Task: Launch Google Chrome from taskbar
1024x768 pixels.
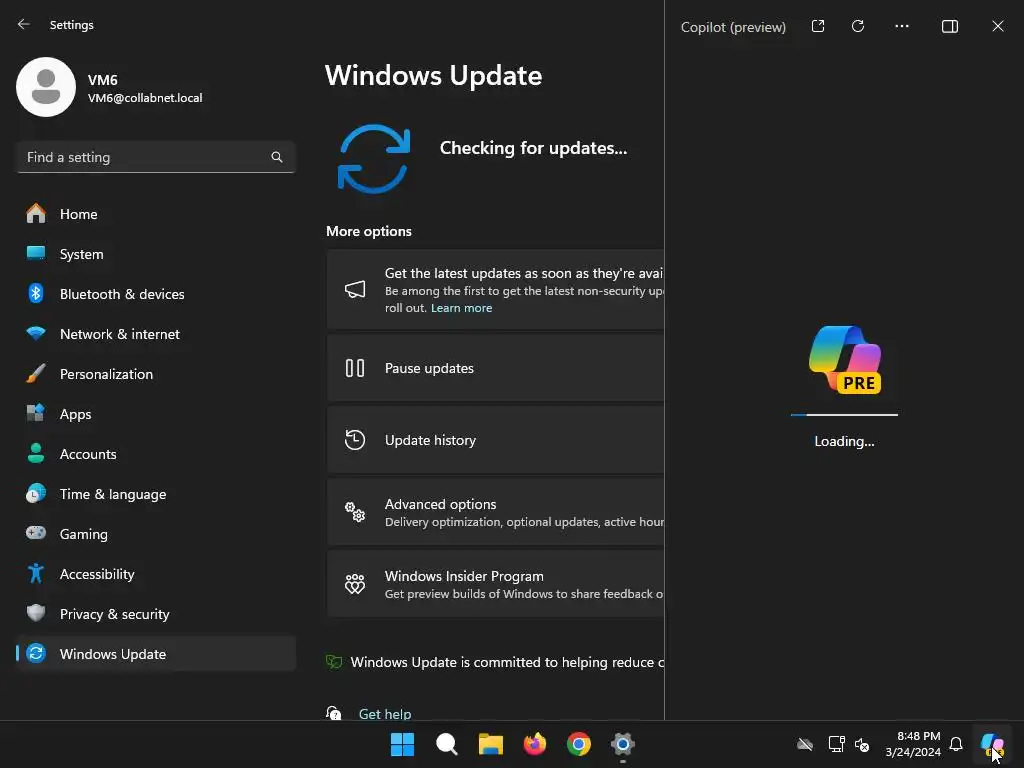Action: pos(579,744)
